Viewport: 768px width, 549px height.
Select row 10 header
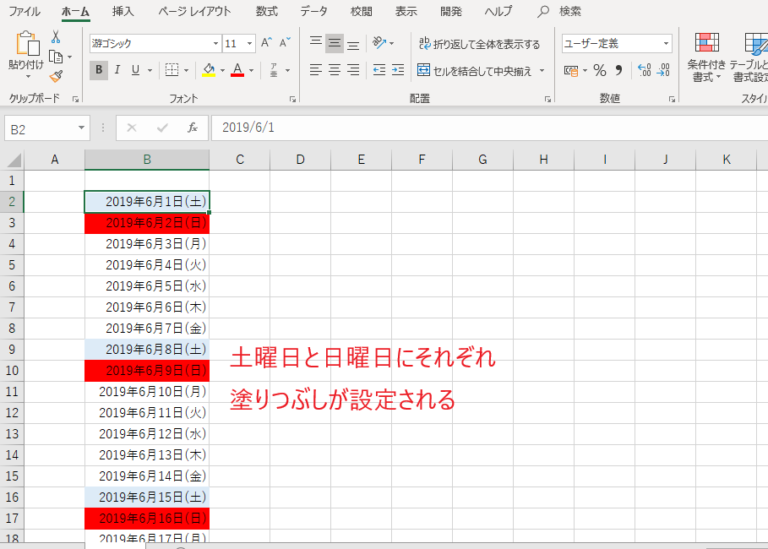pyautogui.click(x=12, y=370)
